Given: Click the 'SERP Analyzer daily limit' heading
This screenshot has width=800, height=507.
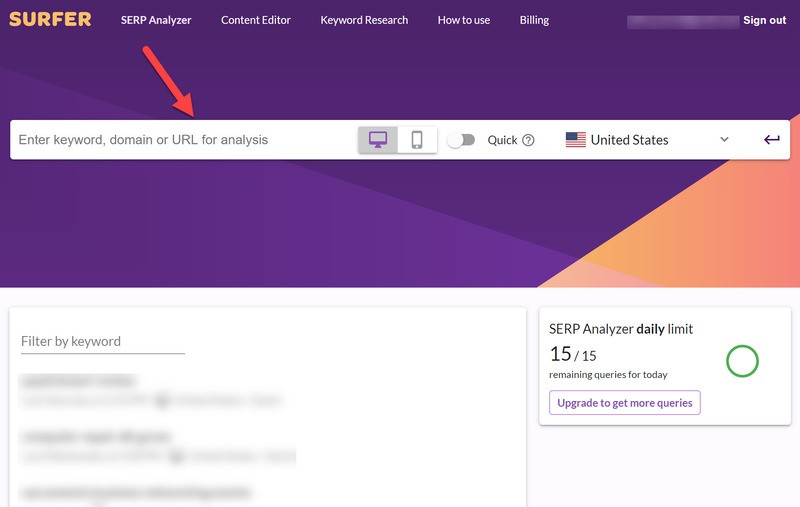Looking at the screenshot, I should click(x=620, y=329).
